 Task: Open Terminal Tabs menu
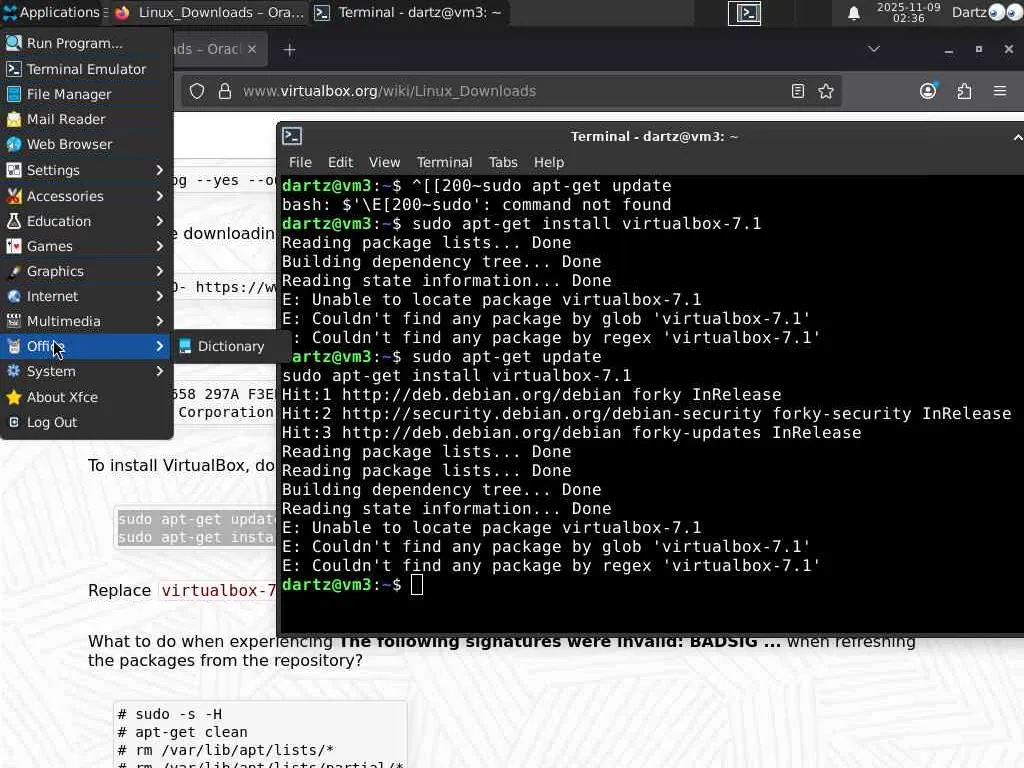pyautogui.click(x=503, y=162)
